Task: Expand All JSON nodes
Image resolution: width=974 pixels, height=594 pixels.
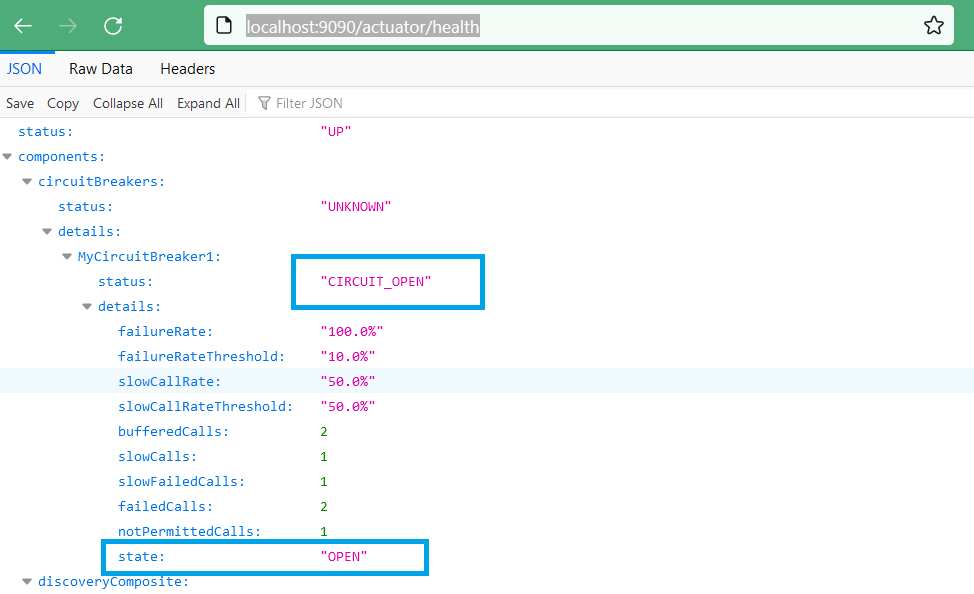Action: coord(208,103)
